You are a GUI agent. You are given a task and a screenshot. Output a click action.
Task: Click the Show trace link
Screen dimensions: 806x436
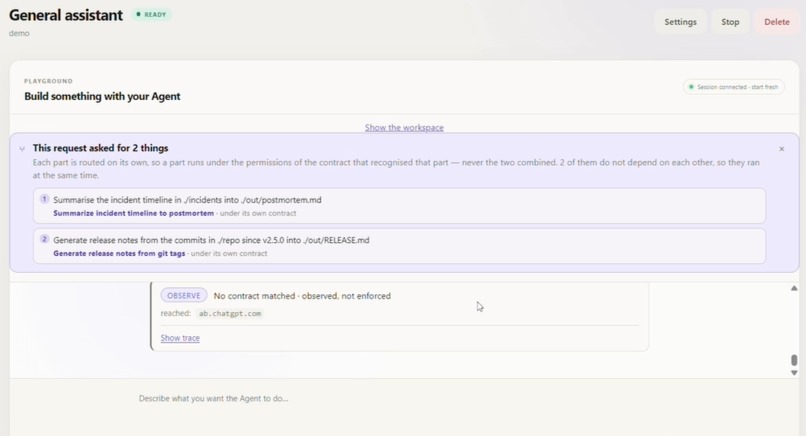click(180, 338)
